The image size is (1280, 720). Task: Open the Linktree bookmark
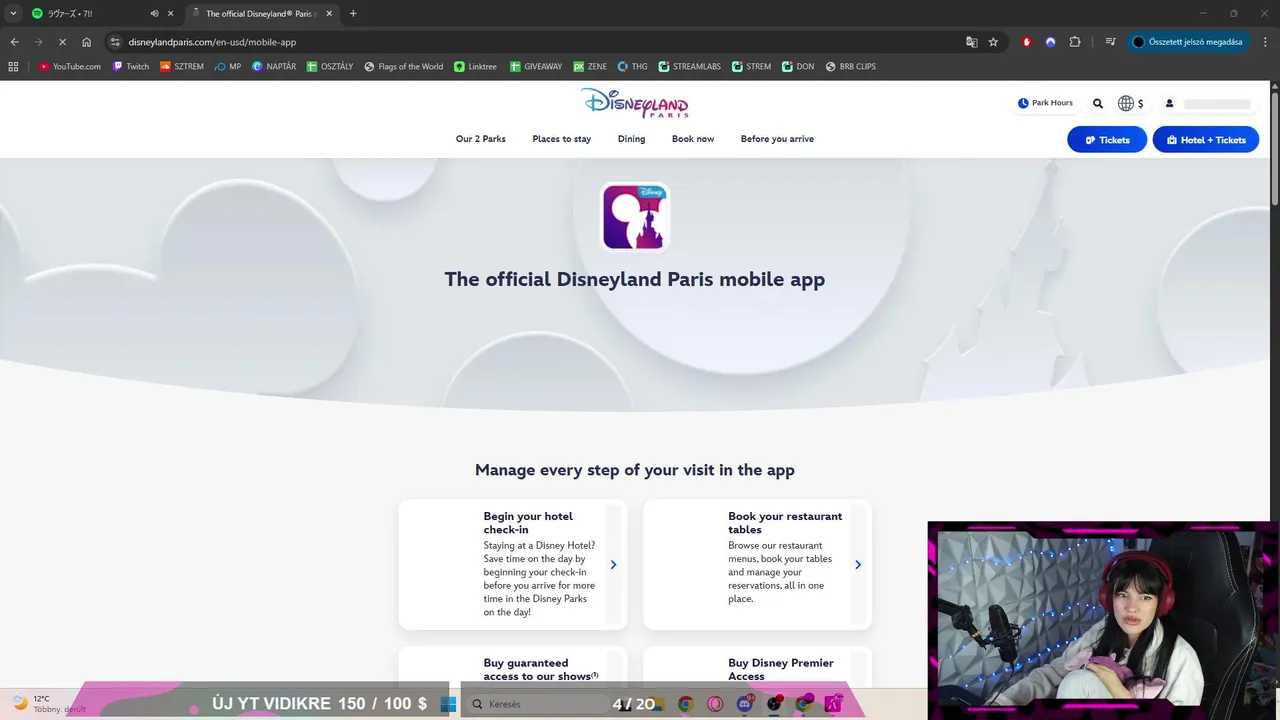coord(475,66)
